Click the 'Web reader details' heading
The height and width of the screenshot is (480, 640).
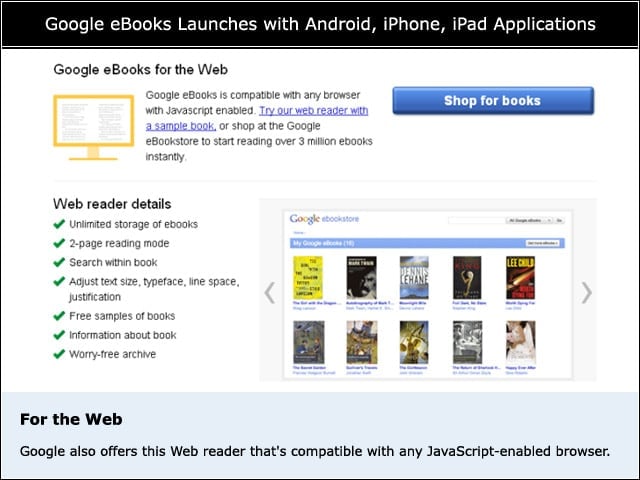tap(112, 204)
